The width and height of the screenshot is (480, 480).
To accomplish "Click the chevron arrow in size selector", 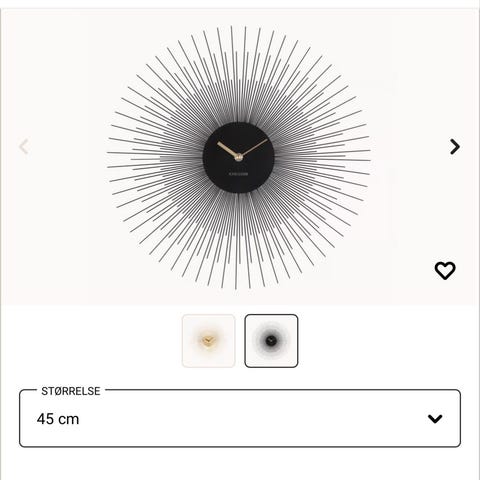I will [x=435, y=419].
